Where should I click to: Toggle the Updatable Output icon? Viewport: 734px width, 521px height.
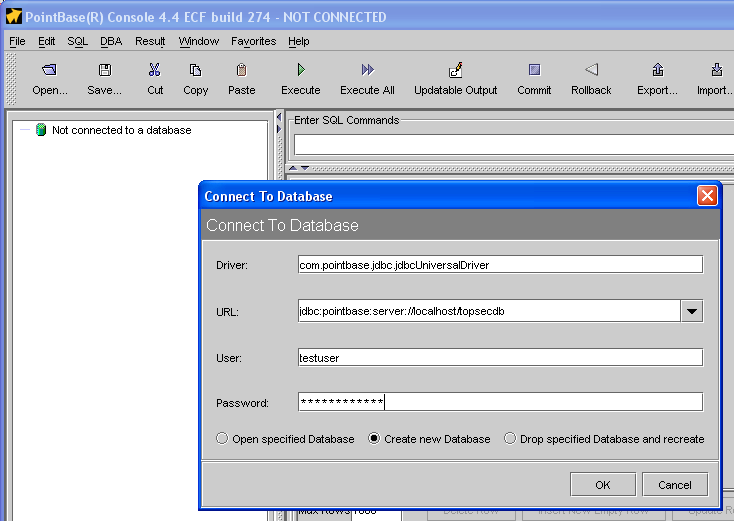(455, 70)
